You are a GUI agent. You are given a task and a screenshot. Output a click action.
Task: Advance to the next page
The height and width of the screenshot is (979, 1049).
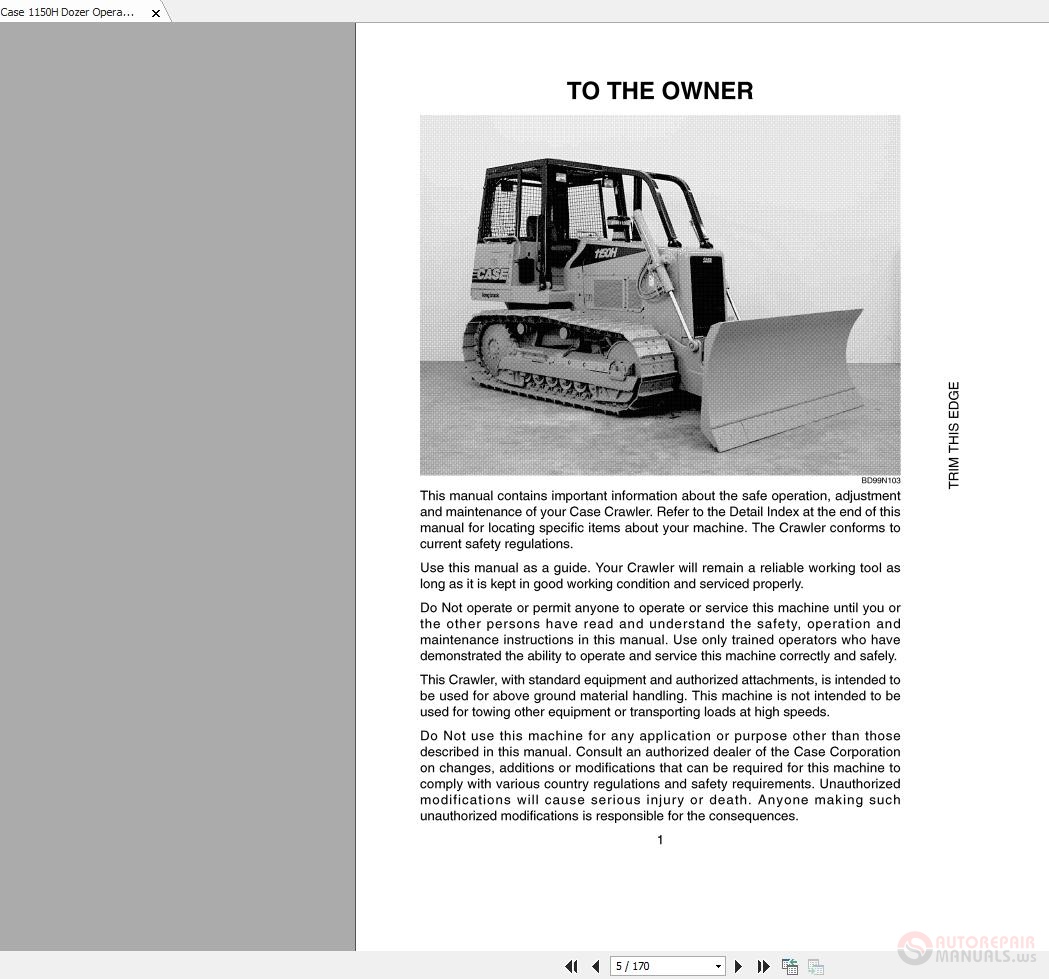(x=739, y=966)
